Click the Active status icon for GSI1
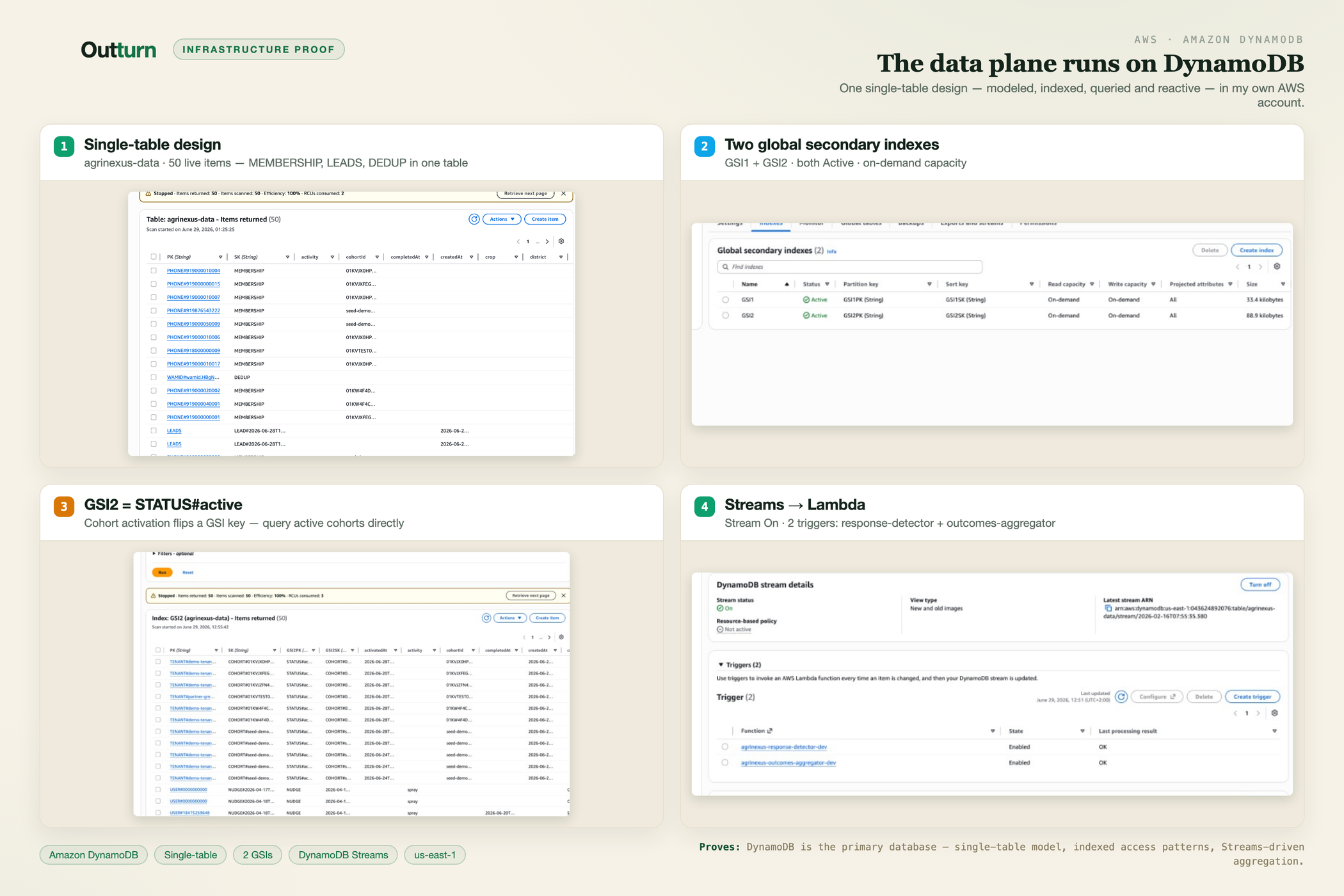The height and width of the screenshot is (896, 1344). coord(806,300)
